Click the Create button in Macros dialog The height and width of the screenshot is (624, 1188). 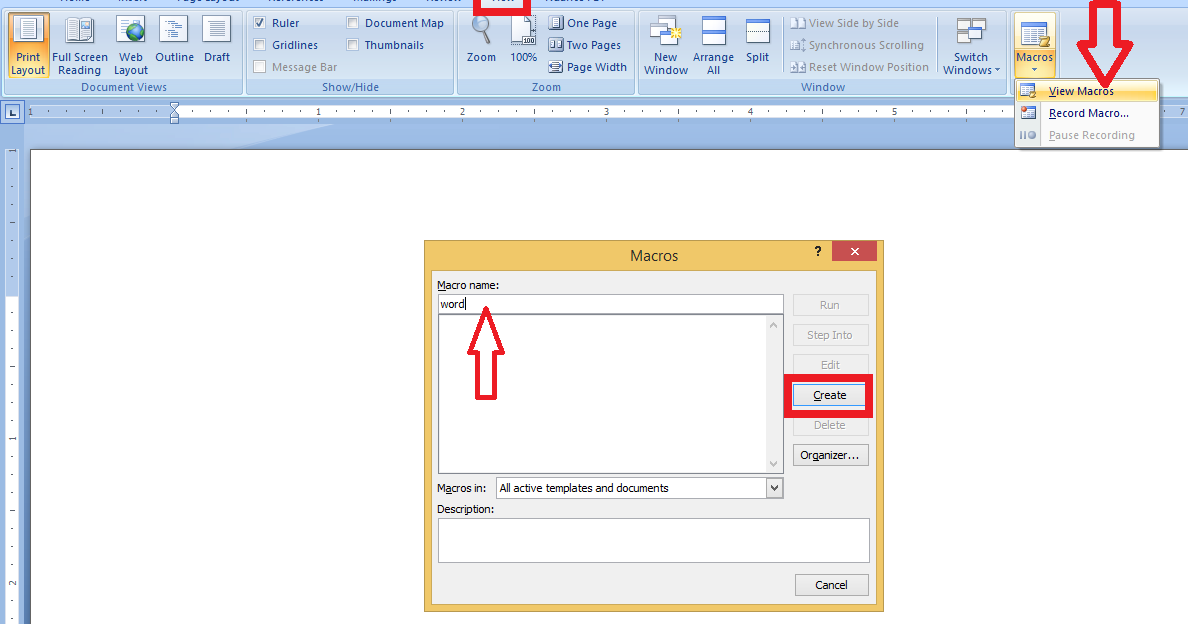tap(829, 395)
